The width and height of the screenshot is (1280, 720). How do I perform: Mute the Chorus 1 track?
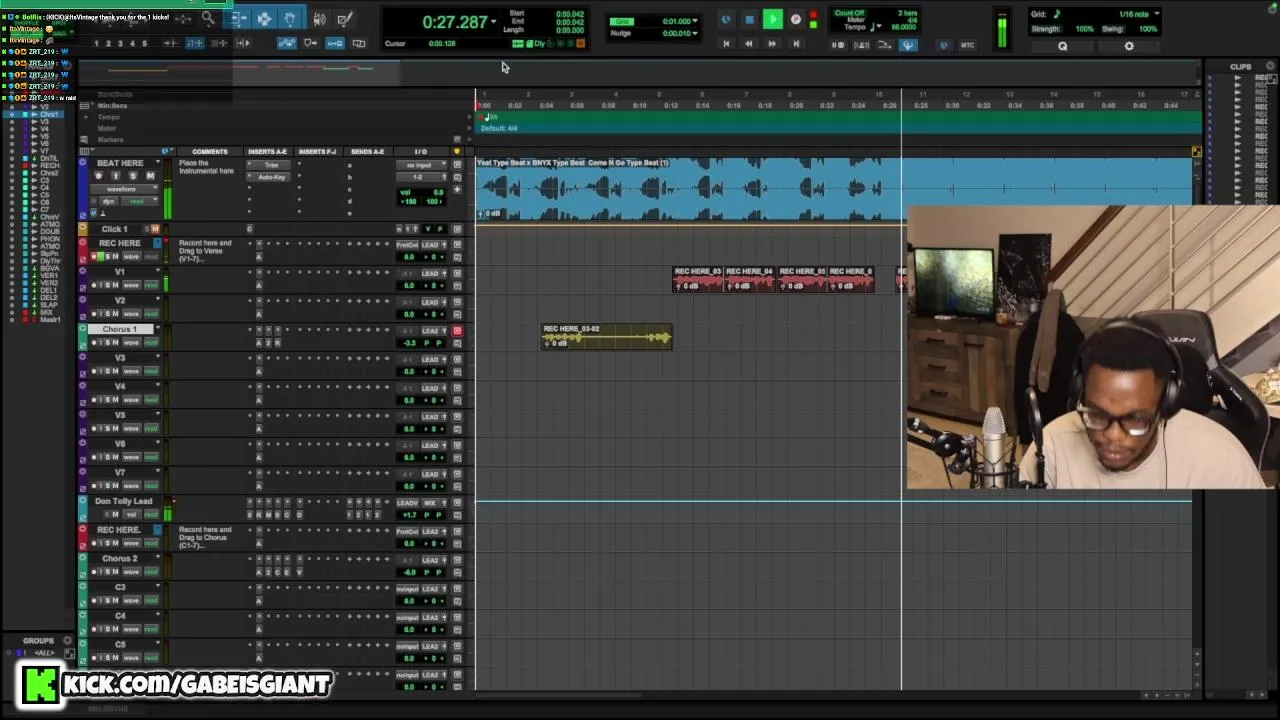pos(115,343)
